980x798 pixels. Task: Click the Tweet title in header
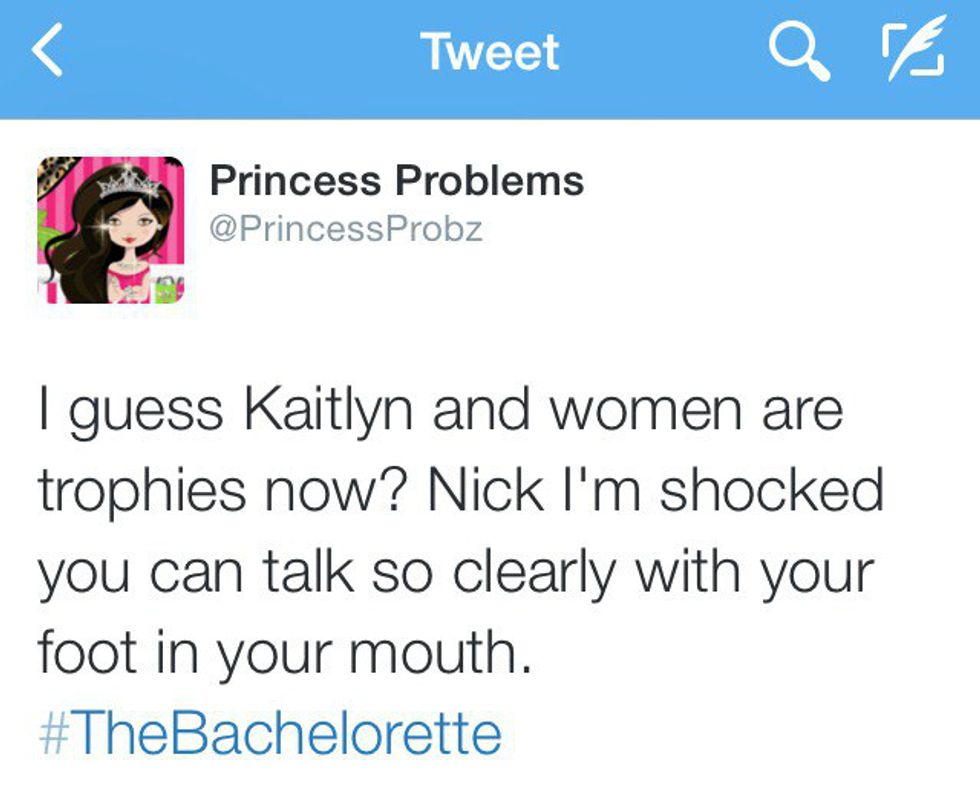pos(489,51)
